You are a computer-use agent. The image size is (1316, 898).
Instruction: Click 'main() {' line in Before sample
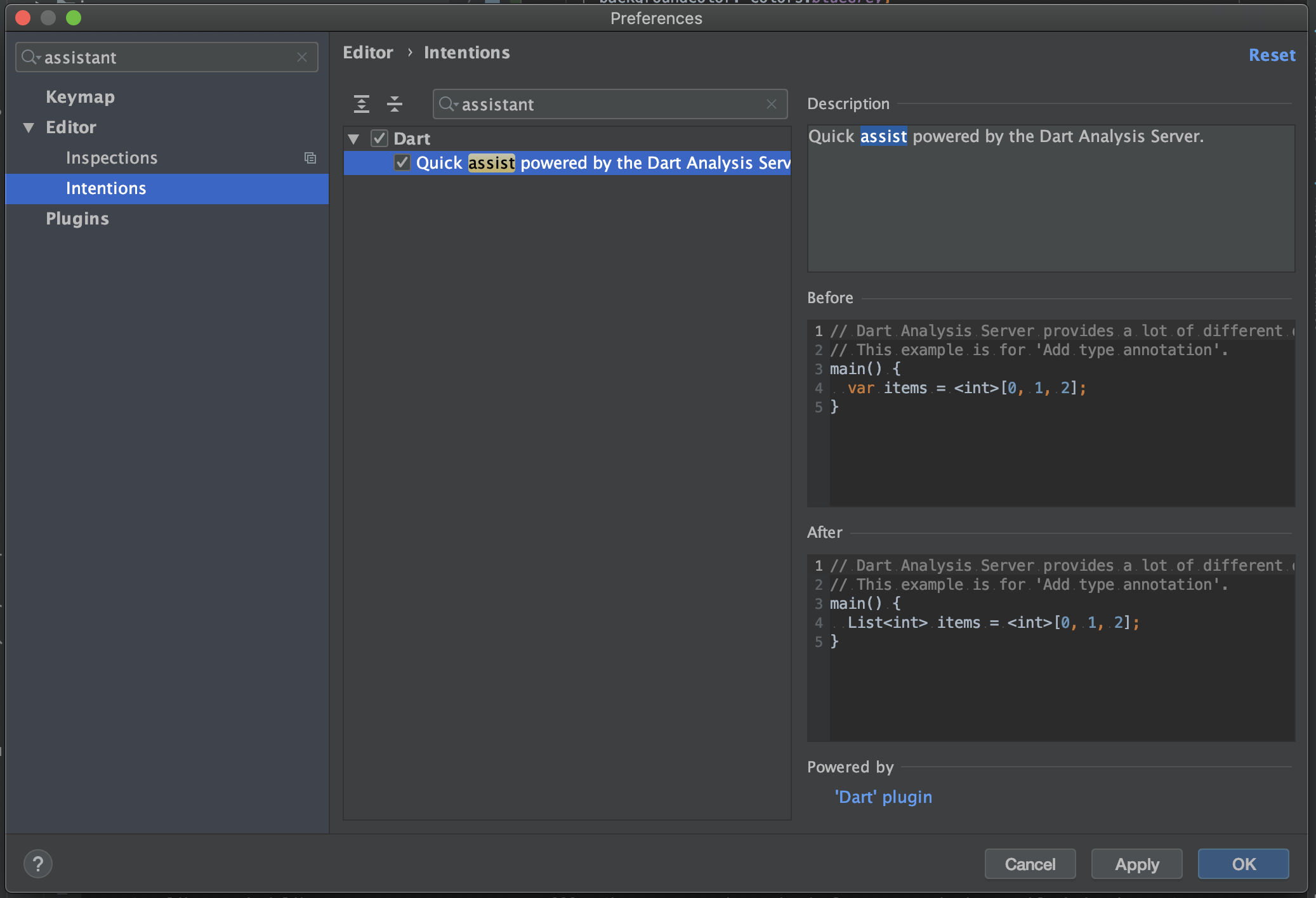click(865, 369)
